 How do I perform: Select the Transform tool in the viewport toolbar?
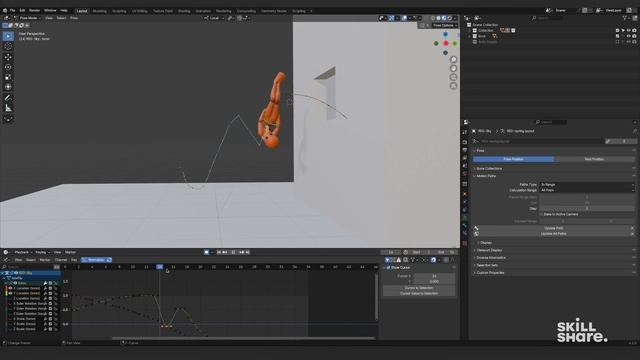8,87
